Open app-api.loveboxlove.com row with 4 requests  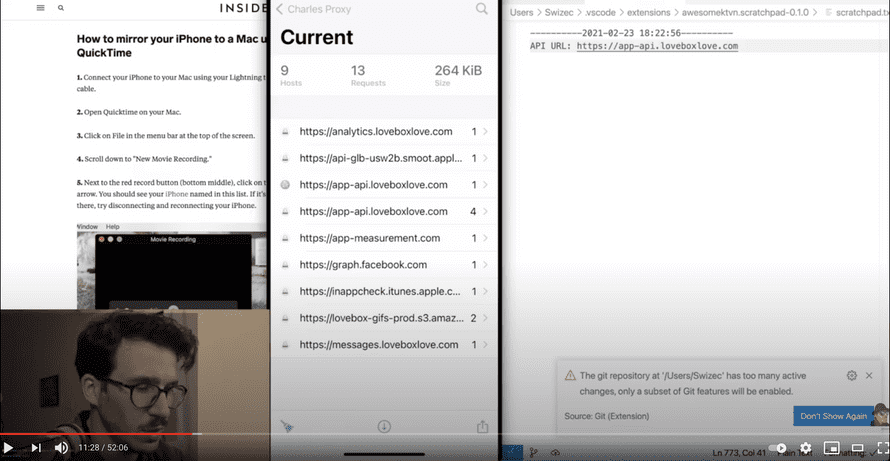pyautogui.click(x=384, y=212)
